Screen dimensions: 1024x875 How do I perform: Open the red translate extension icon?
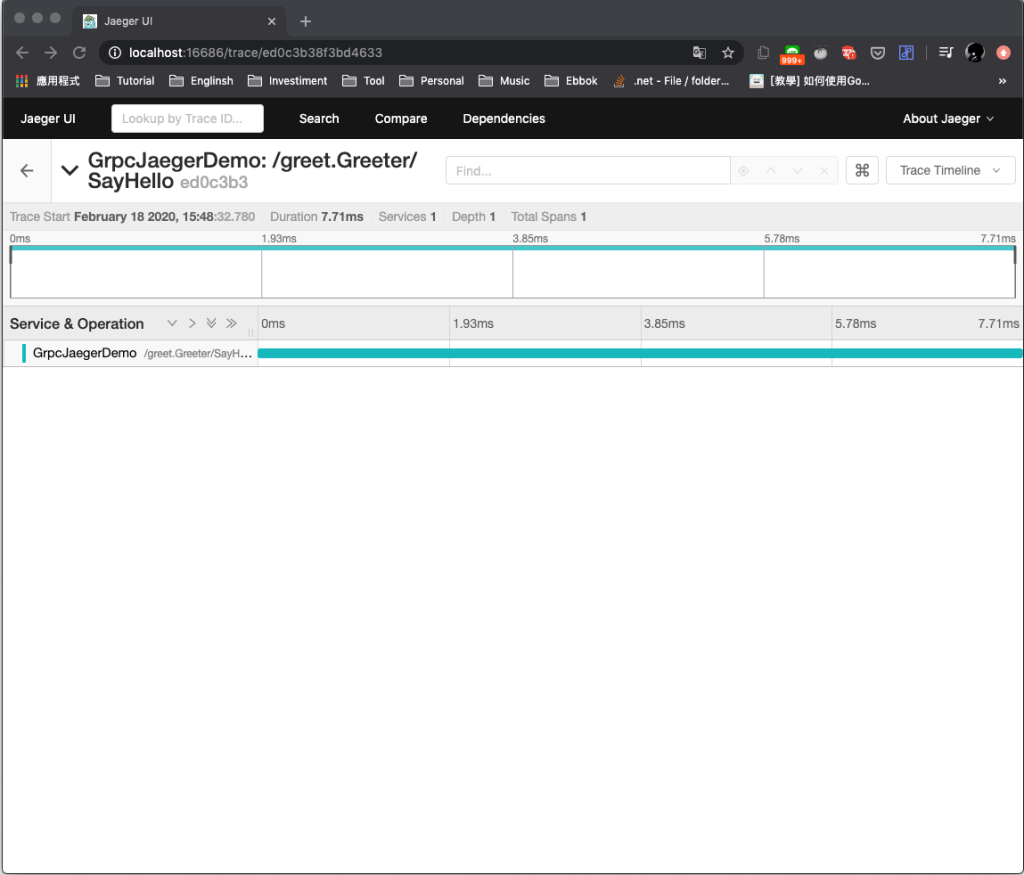(x=849, y=52)
